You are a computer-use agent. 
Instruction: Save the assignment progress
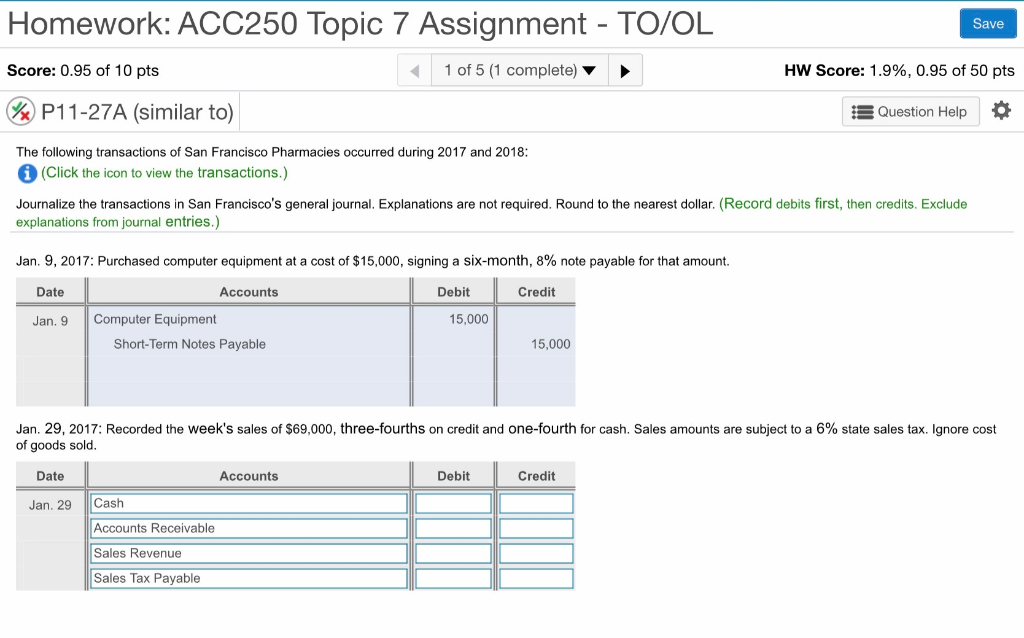pos(987,23)
